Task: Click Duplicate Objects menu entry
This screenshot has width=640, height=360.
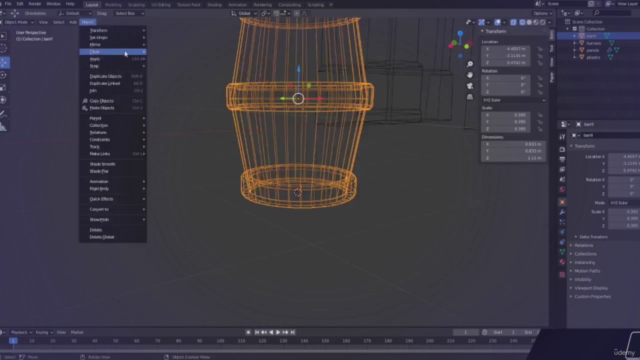Action: (113, 76)
